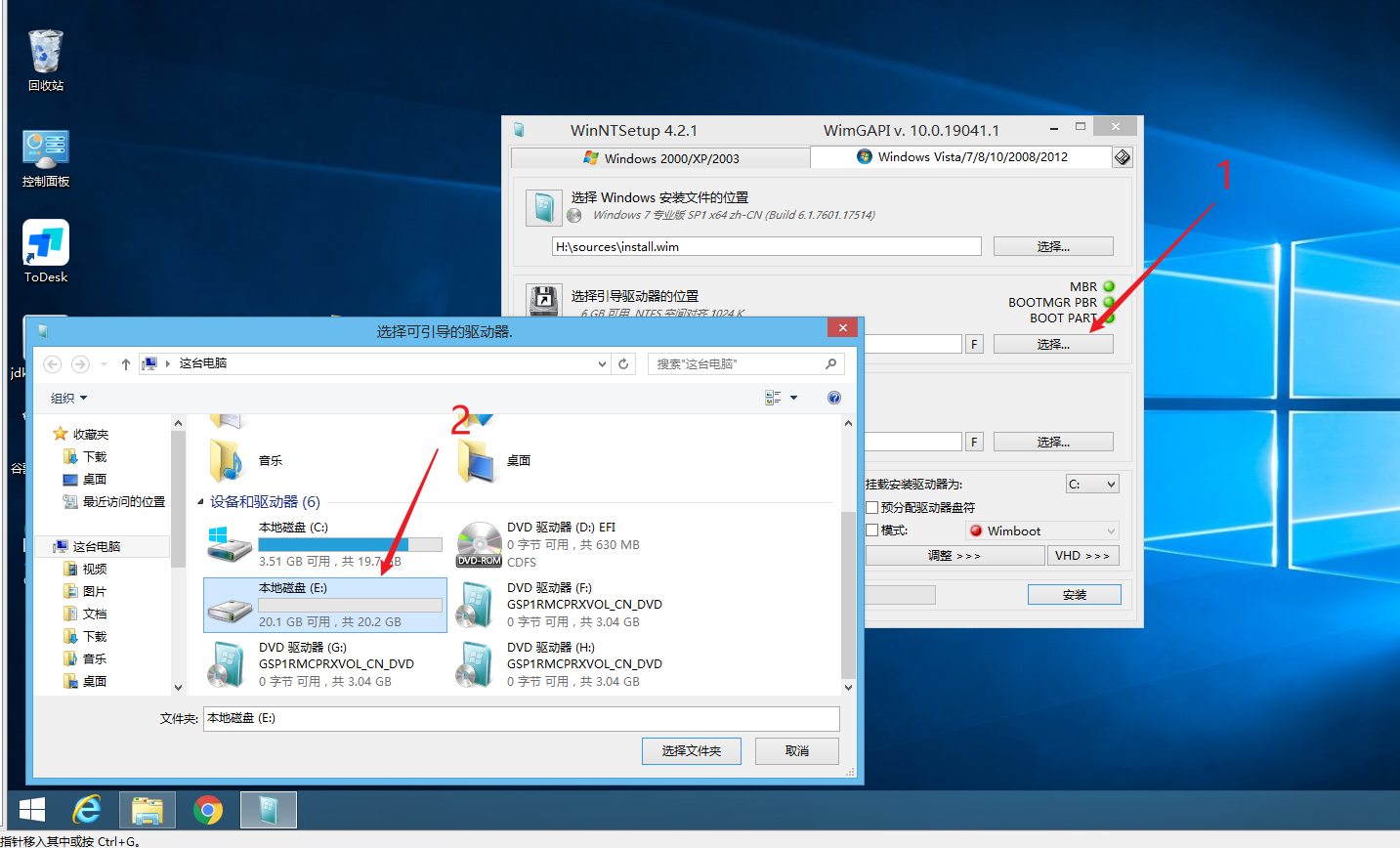Screen dimensions: 1400x848
Task: Collapse the 设备和驱动器 group
Action: coord(200,502)
